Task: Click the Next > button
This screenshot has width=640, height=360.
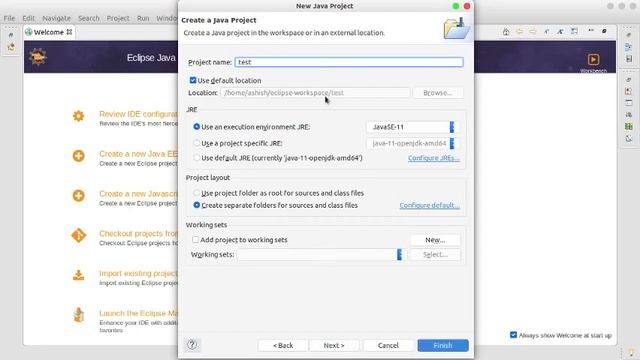Action: pos(334,345)
